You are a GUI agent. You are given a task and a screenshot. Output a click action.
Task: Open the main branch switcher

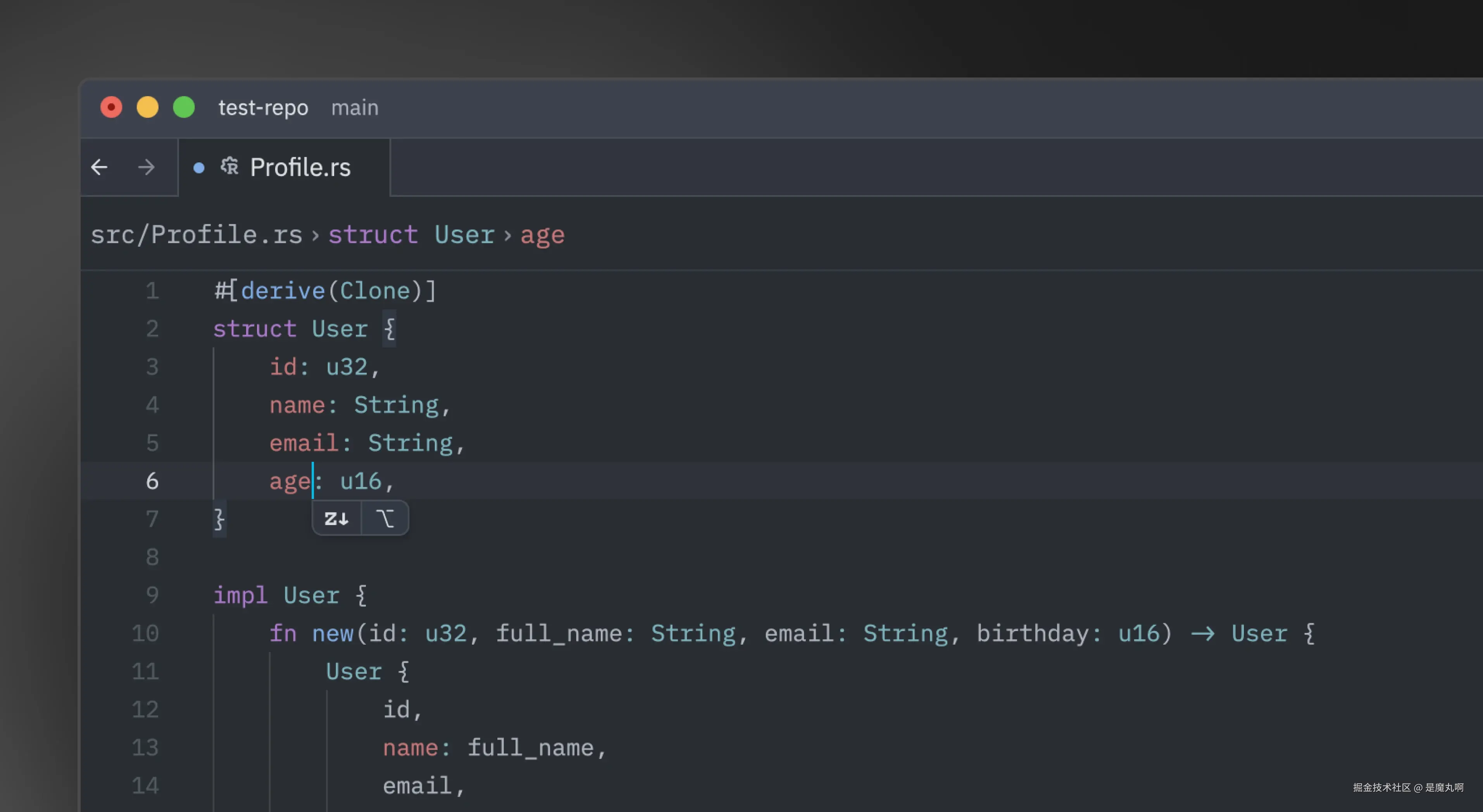pos(355,108)
